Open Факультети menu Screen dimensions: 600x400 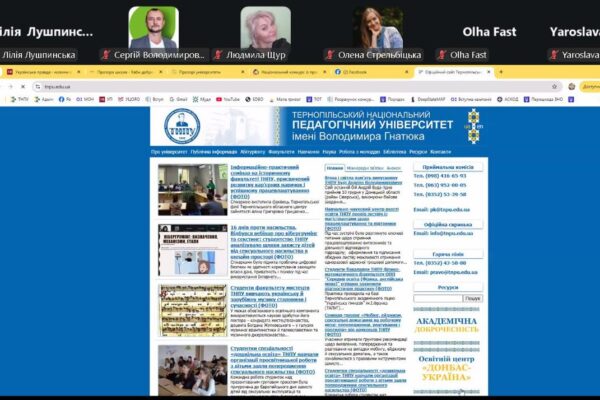(281, 152)
